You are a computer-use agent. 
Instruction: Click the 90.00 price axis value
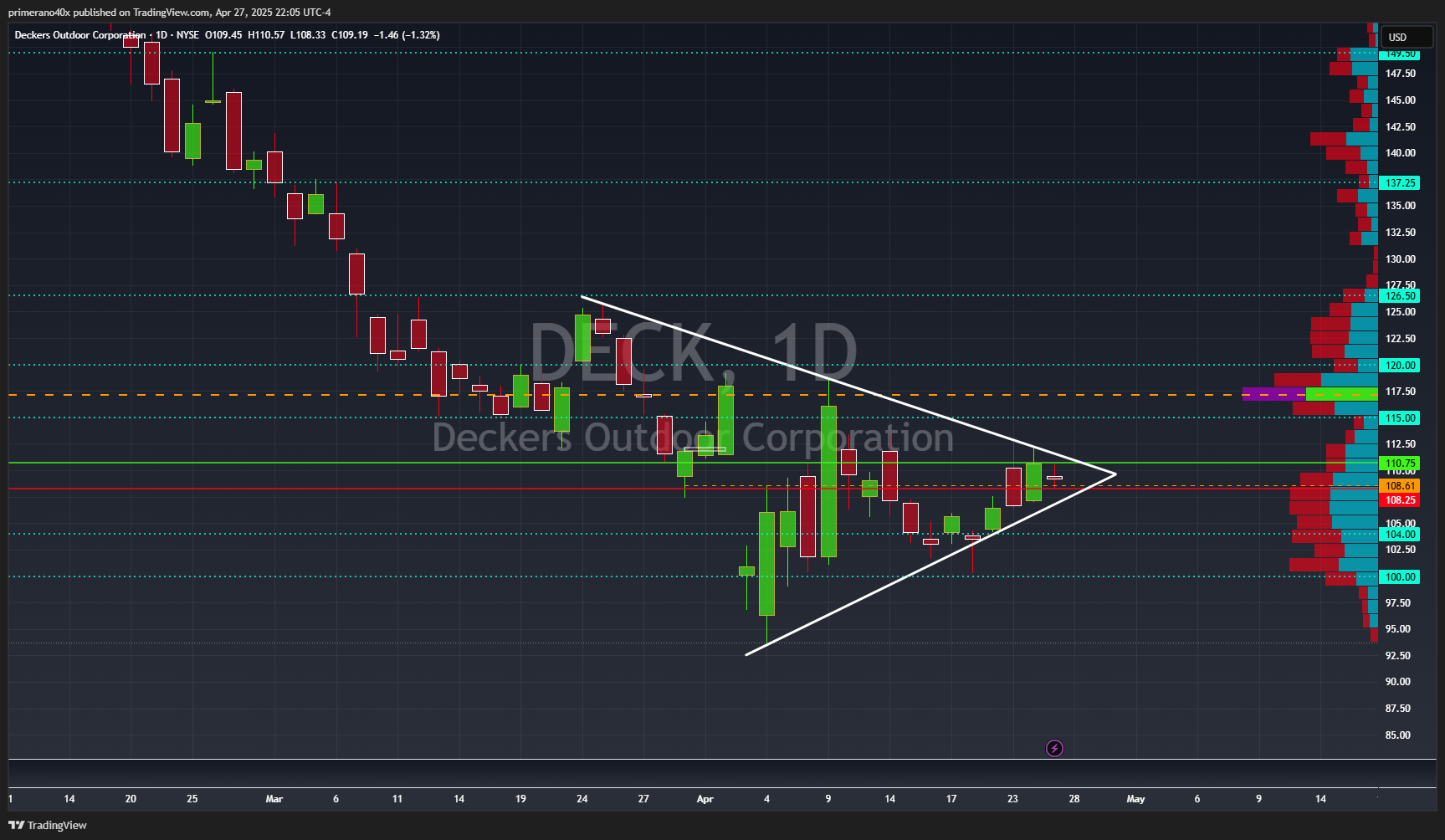1398,681
